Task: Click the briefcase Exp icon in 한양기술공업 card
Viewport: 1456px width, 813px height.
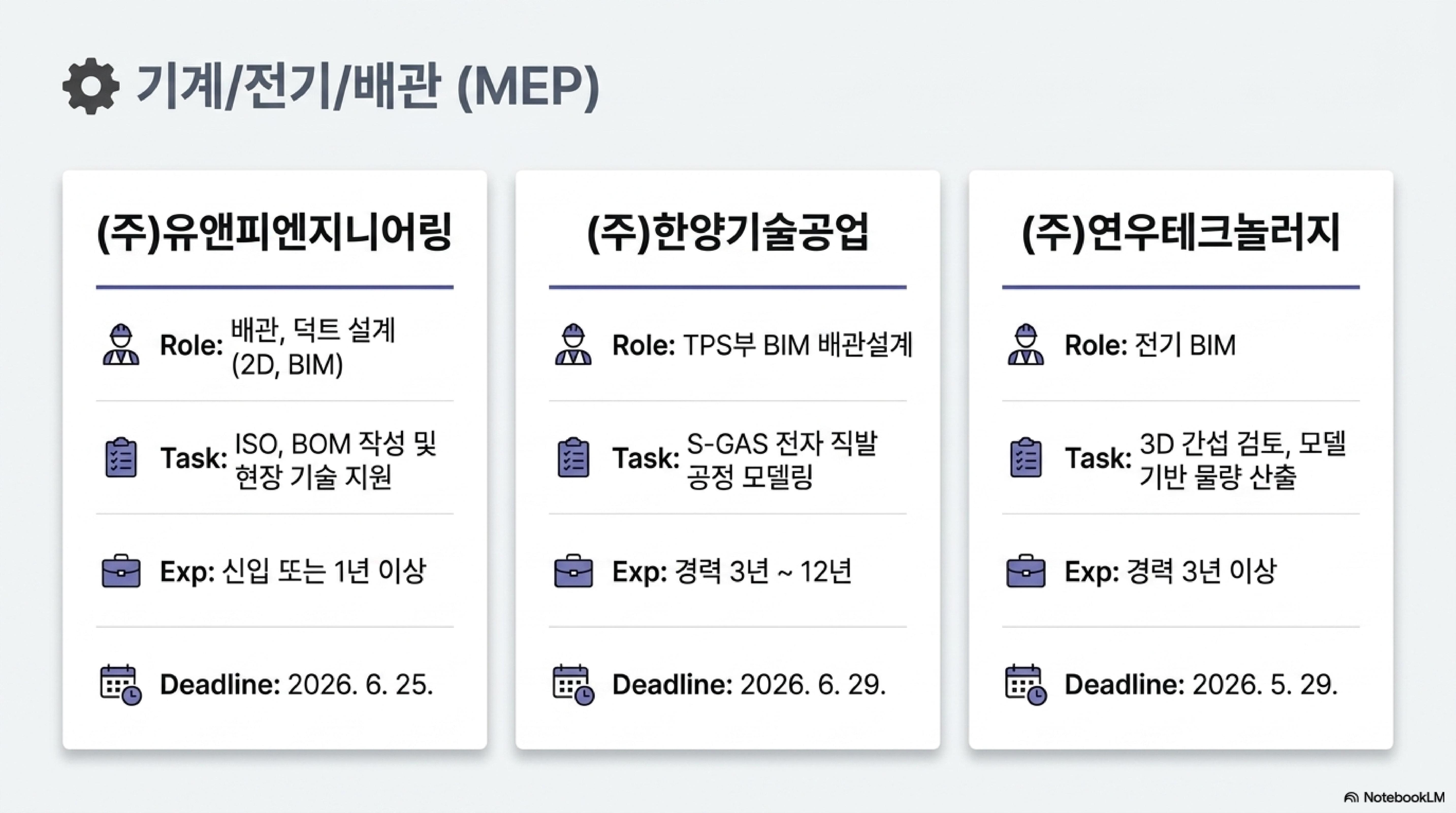Action: (573, 571)
